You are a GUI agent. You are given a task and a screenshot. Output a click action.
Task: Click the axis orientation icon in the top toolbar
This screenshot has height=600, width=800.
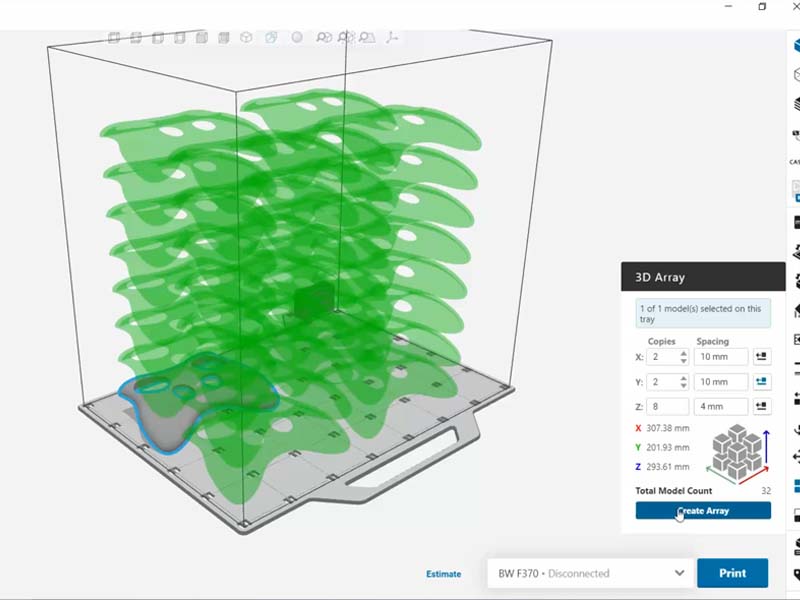(391, 38)
